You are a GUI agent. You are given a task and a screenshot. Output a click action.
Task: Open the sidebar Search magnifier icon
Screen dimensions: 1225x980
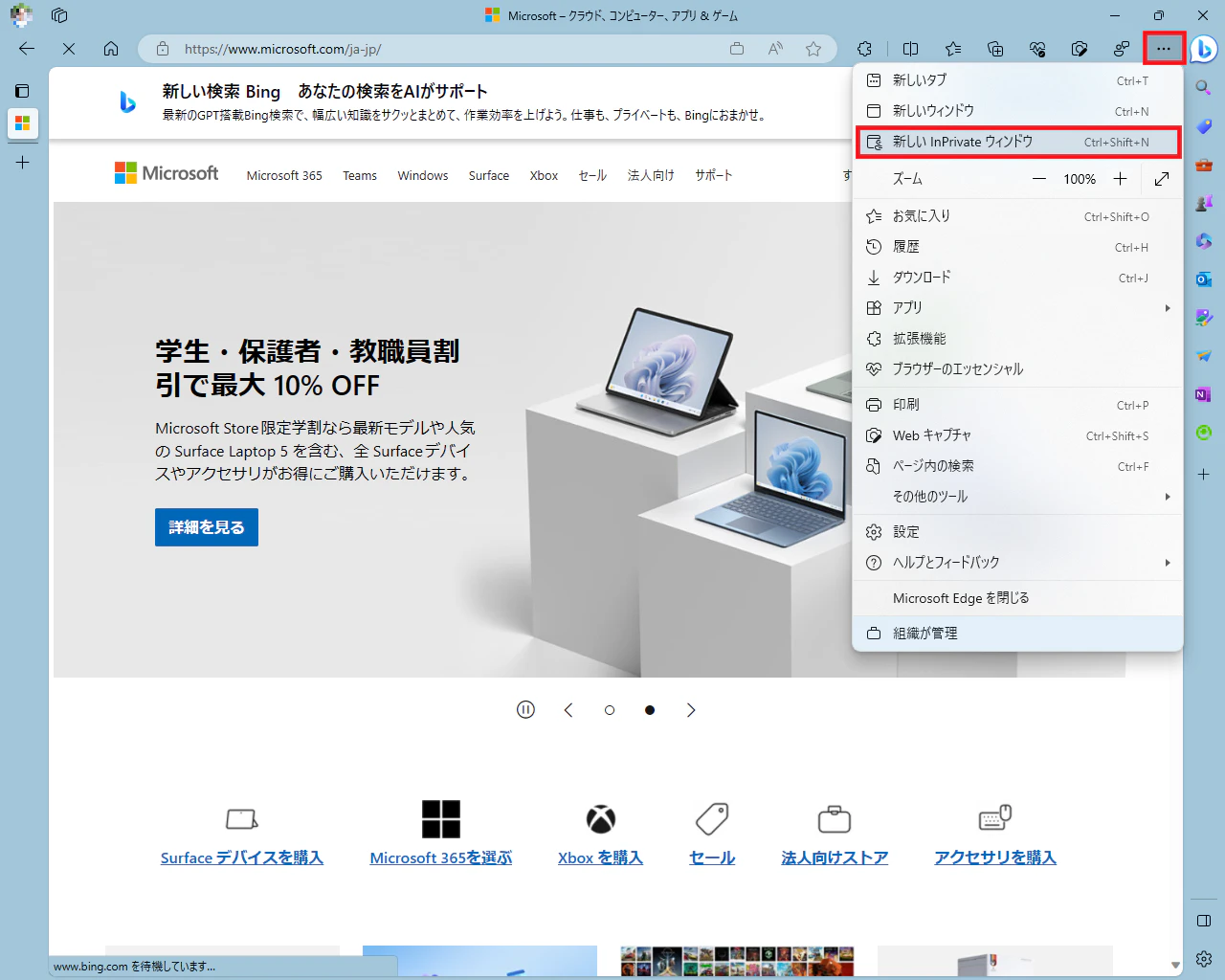(x=1204, y=88)
